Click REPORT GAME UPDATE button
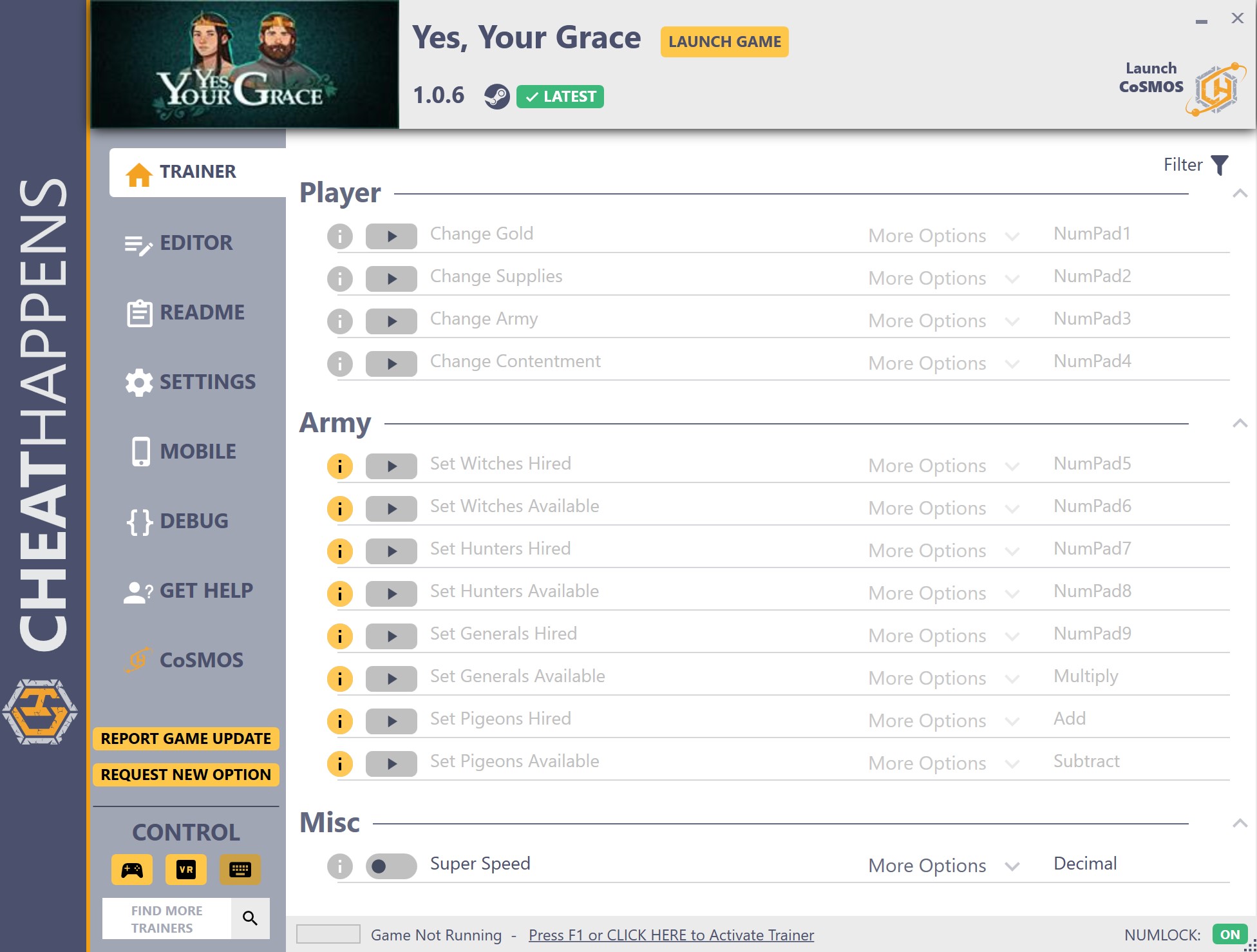The height and width of the screenshot is (952, 1257). tap(186, 738)
